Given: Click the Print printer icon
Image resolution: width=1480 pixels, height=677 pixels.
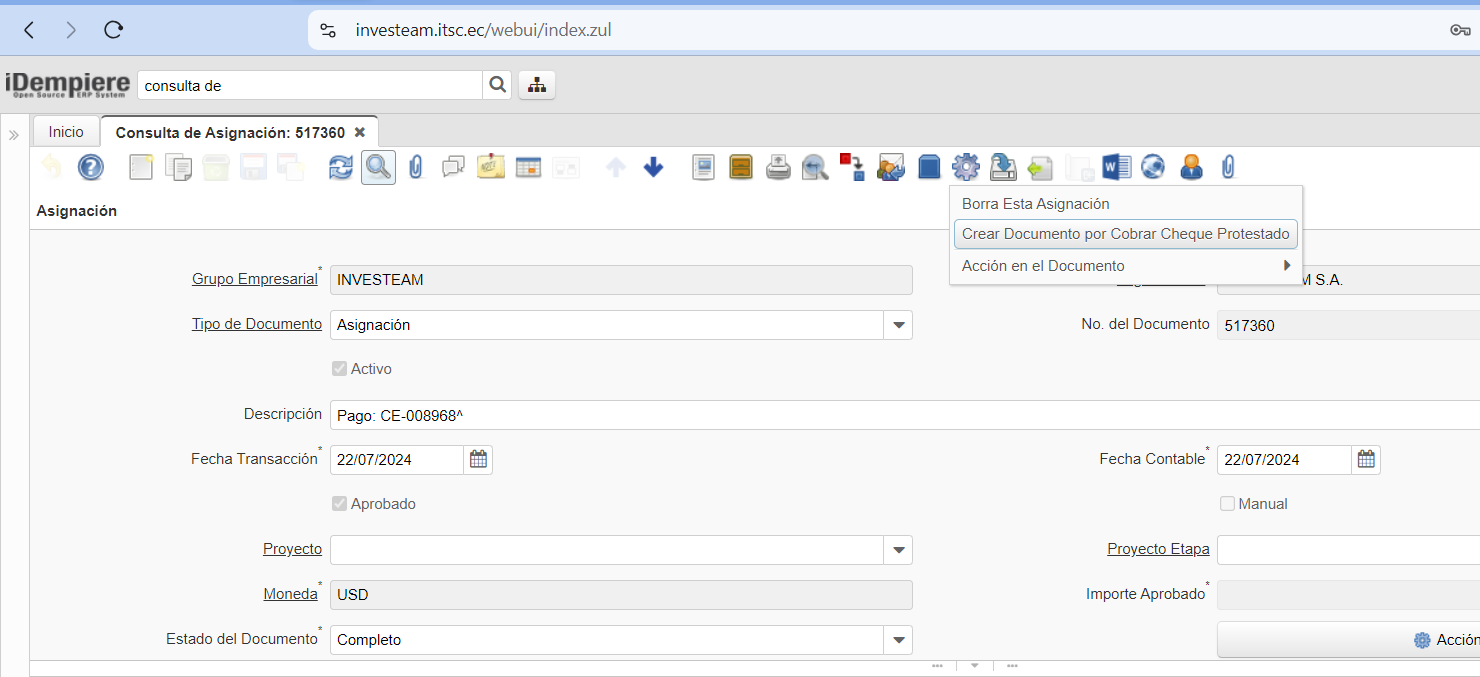Looking at the screenshot, I should 778,167.
